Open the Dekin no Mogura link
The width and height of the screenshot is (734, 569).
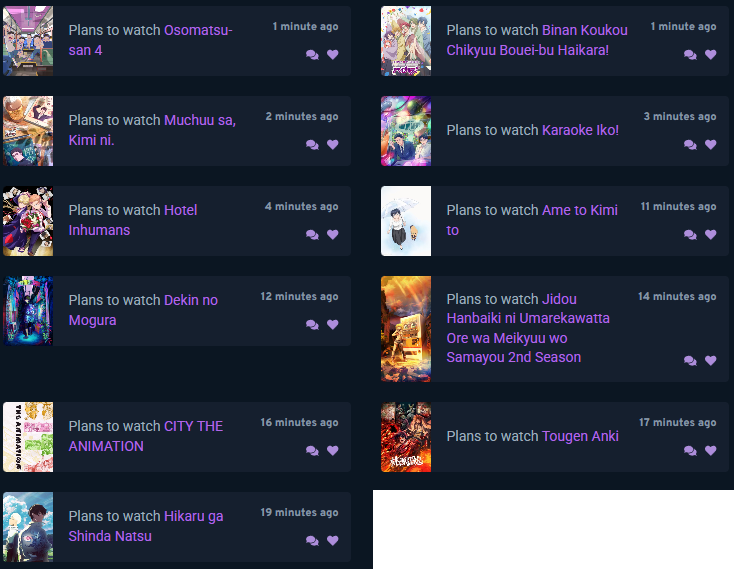[143, 310]
